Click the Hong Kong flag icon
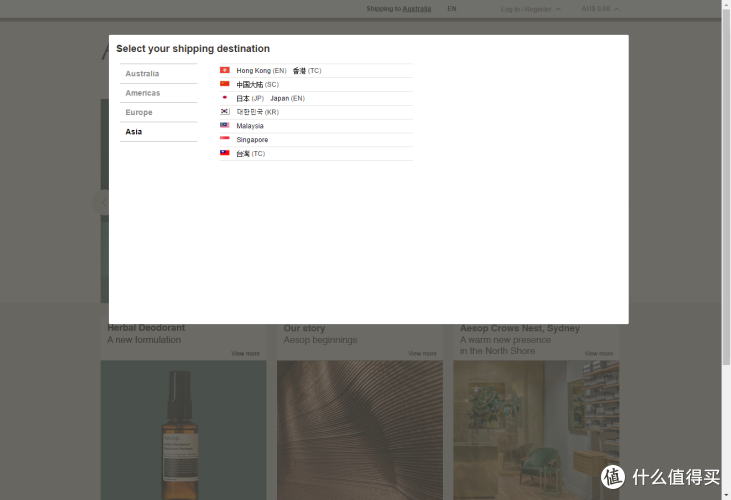This screenshot has width=731, height=500. click(x=225, y=71)
